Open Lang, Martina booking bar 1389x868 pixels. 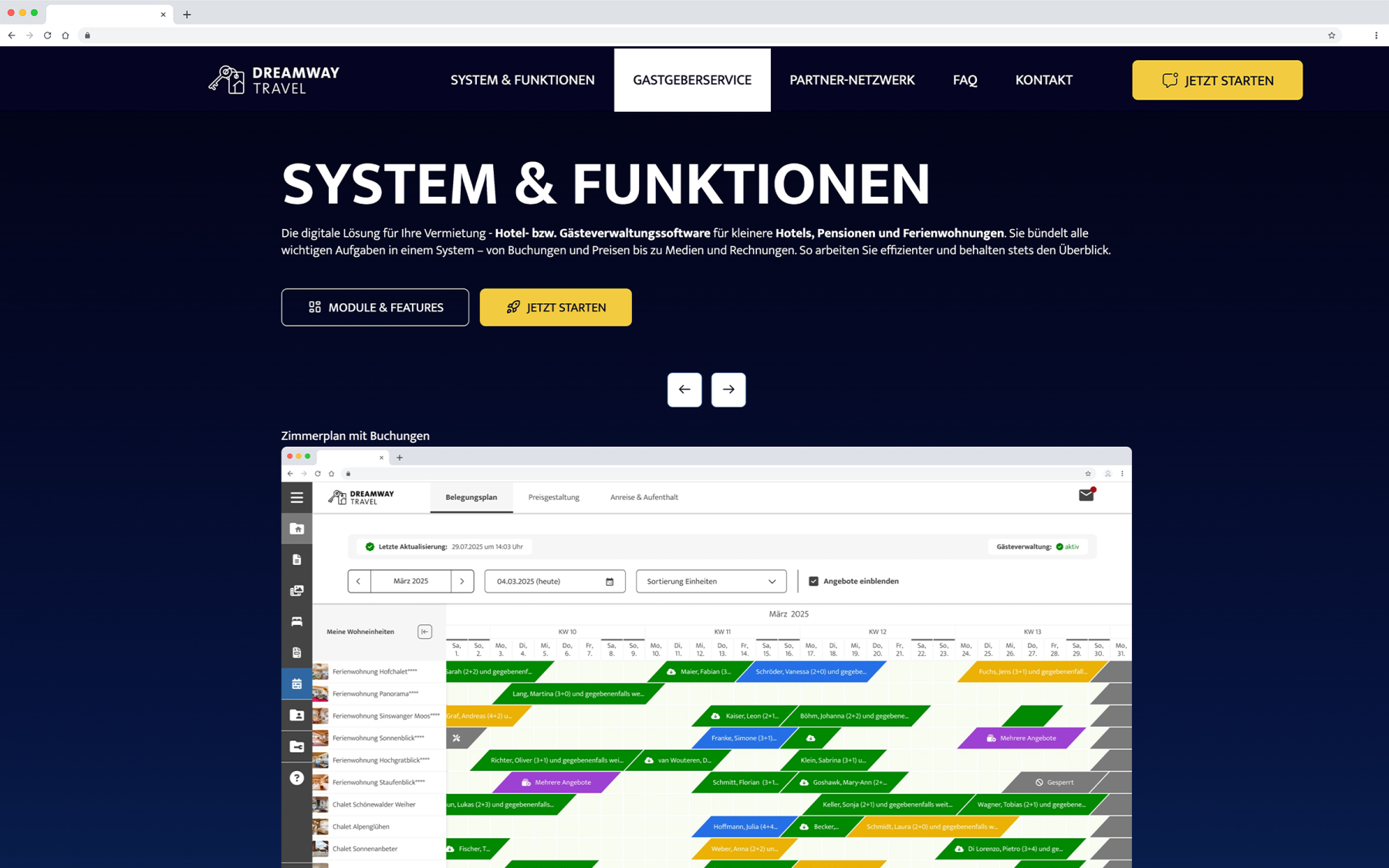(x=578, y=694)
